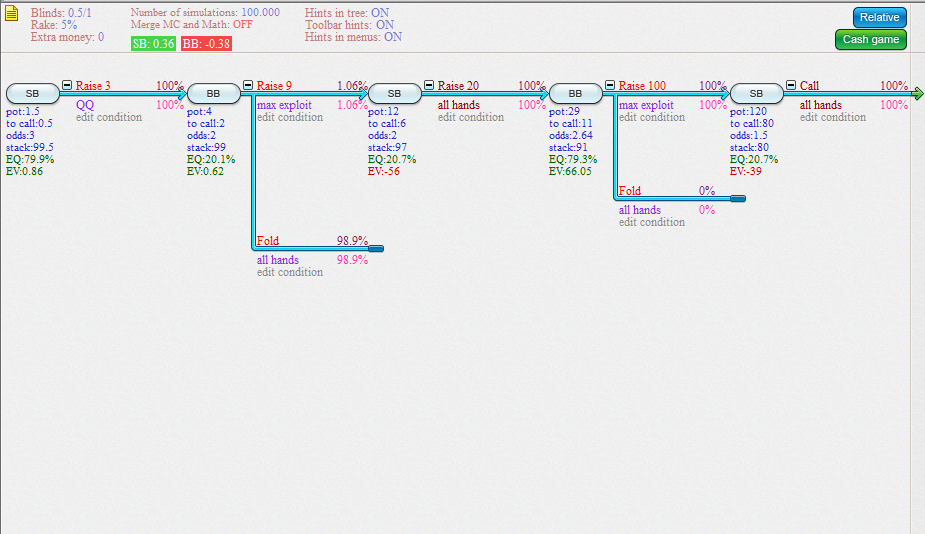Click the Relative button

(x=880, y=17)
